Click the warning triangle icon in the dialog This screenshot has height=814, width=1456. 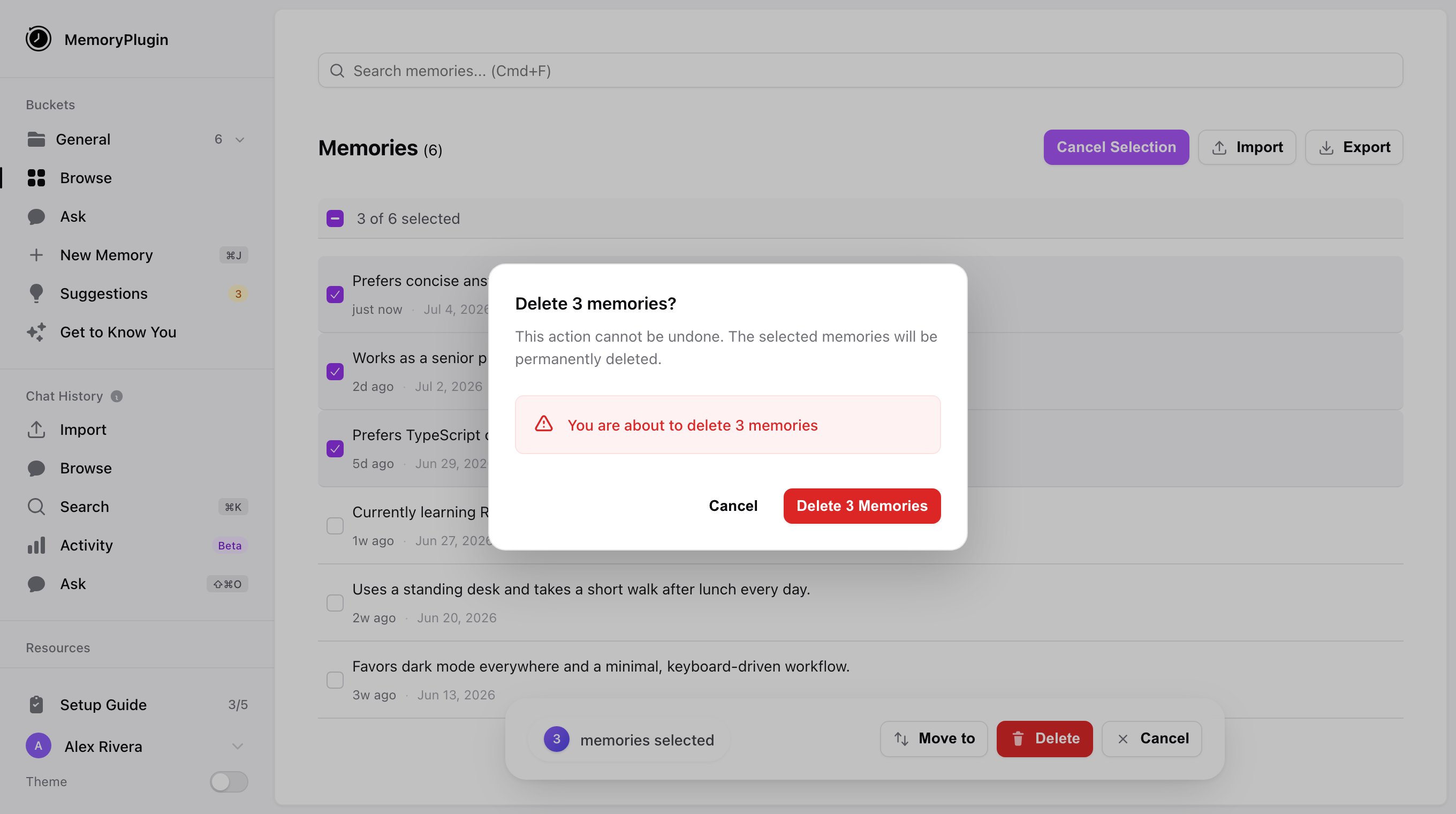544,424
